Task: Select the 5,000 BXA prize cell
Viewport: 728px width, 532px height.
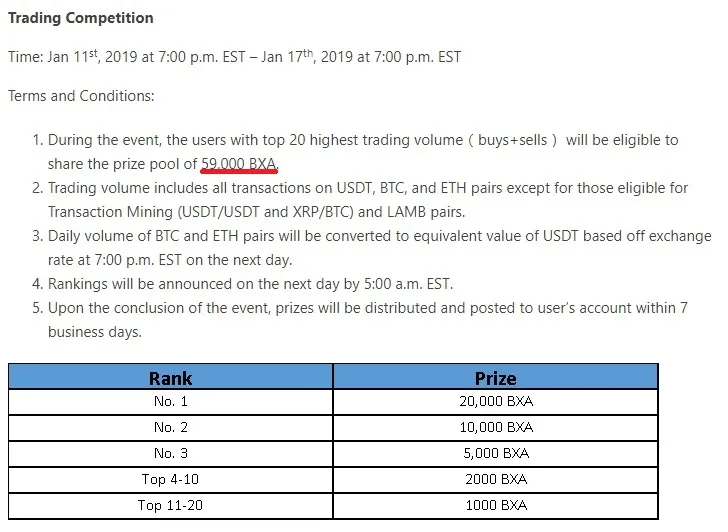Action: (495, 454)
